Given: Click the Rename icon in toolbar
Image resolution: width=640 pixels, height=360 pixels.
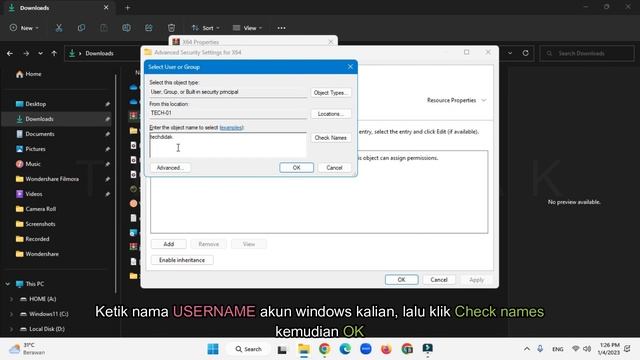Looking at the screenshot, I should tap(126, 28).
